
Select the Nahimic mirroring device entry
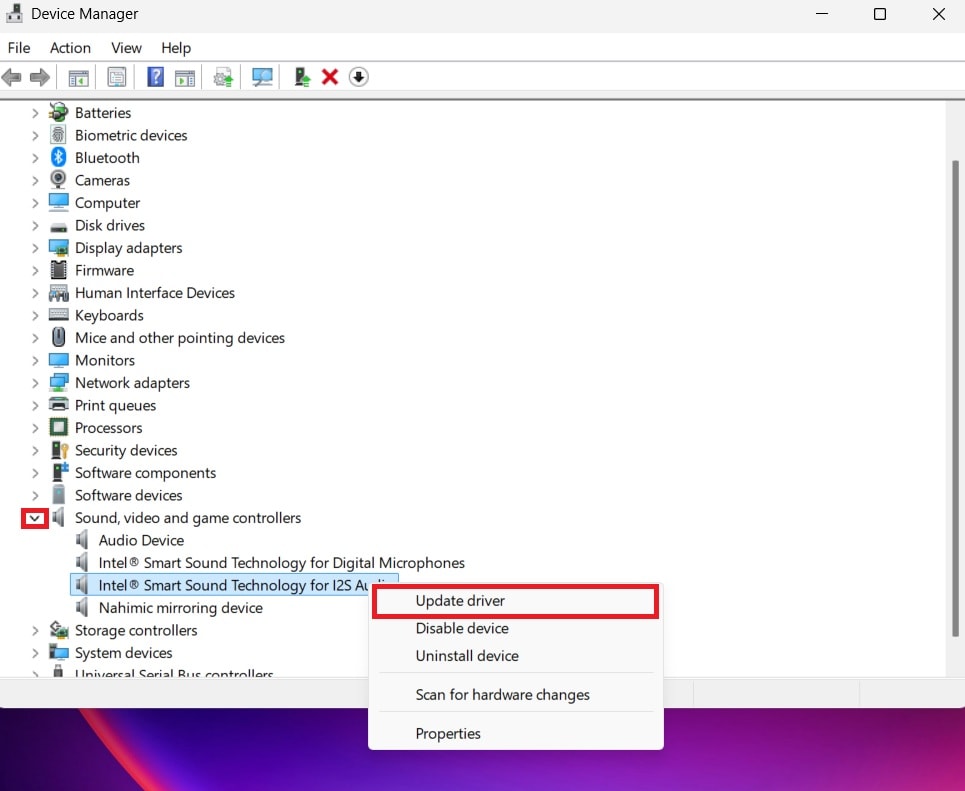pyautogui.click(x=180, y=608)
